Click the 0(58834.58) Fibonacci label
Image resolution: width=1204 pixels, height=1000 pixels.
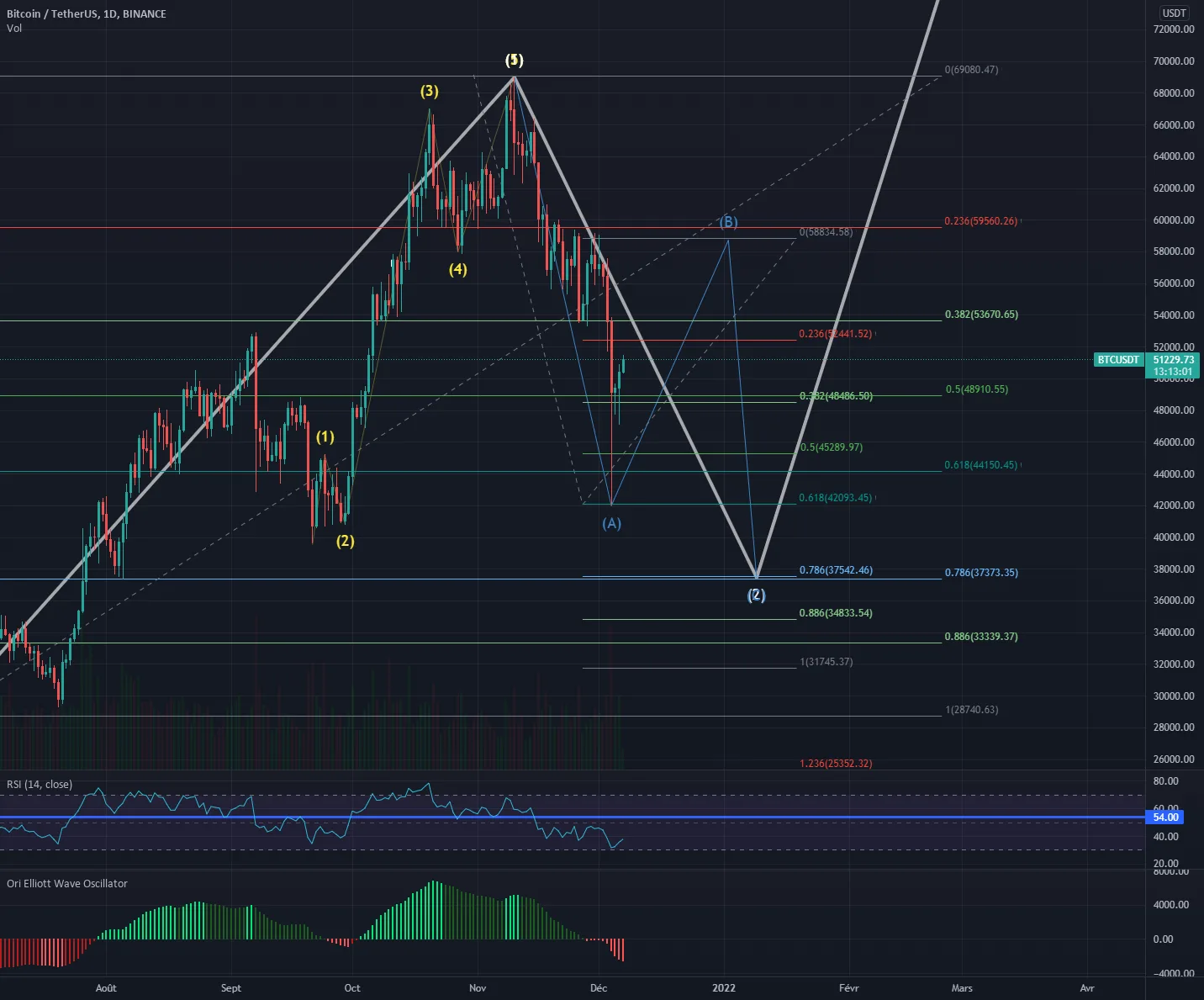pos(826,232)
